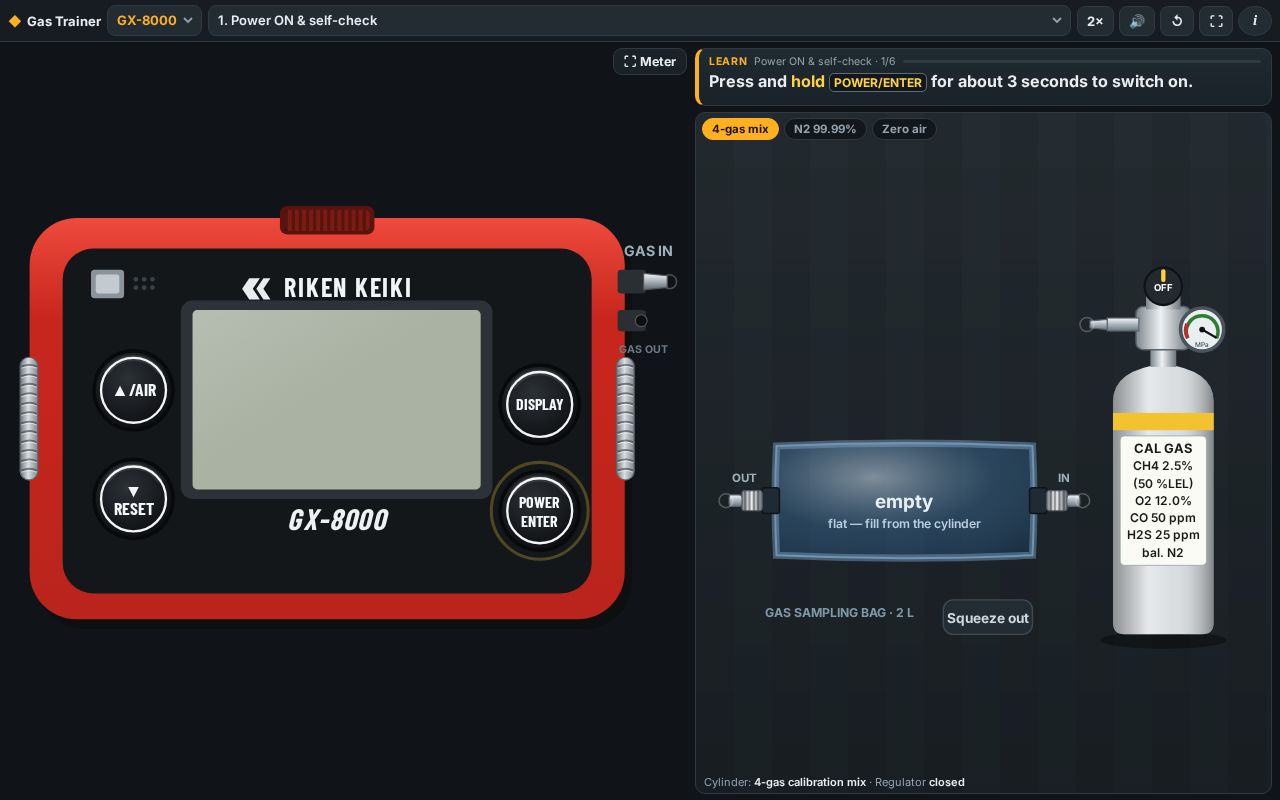Open the GX-8000 model dropdown

coord(154,20)
